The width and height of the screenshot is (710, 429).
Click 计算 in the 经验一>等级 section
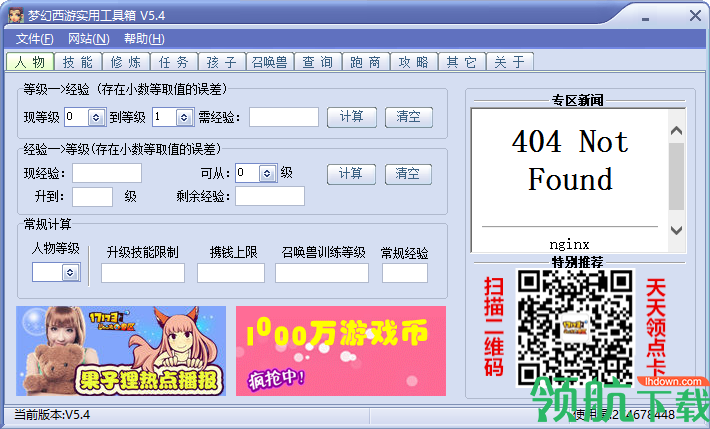[x=351, y=174]
